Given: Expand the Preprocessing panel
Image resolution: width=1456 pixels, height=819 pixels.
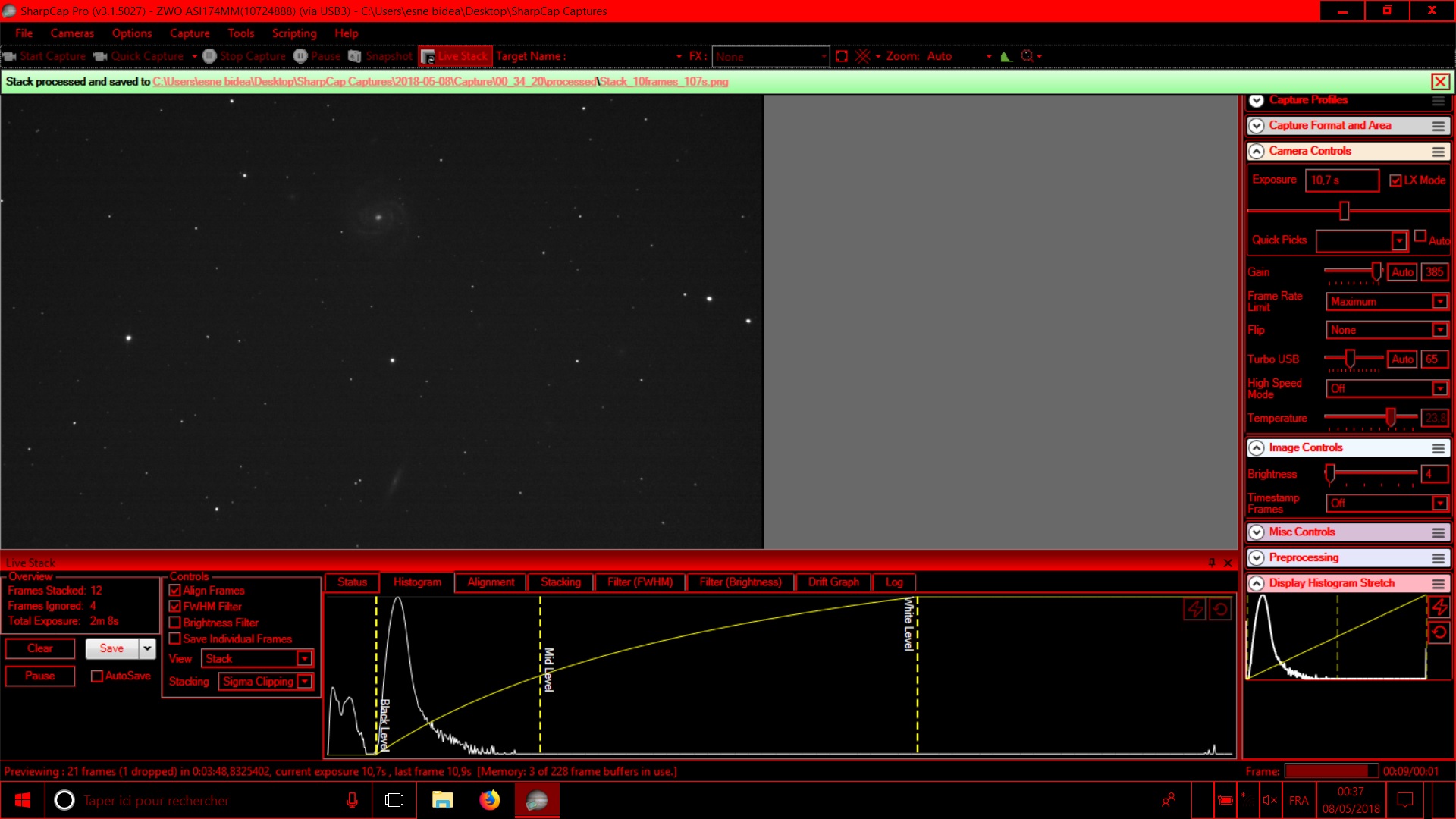Looking at the screenshot, I should (x=1257, y=558).
